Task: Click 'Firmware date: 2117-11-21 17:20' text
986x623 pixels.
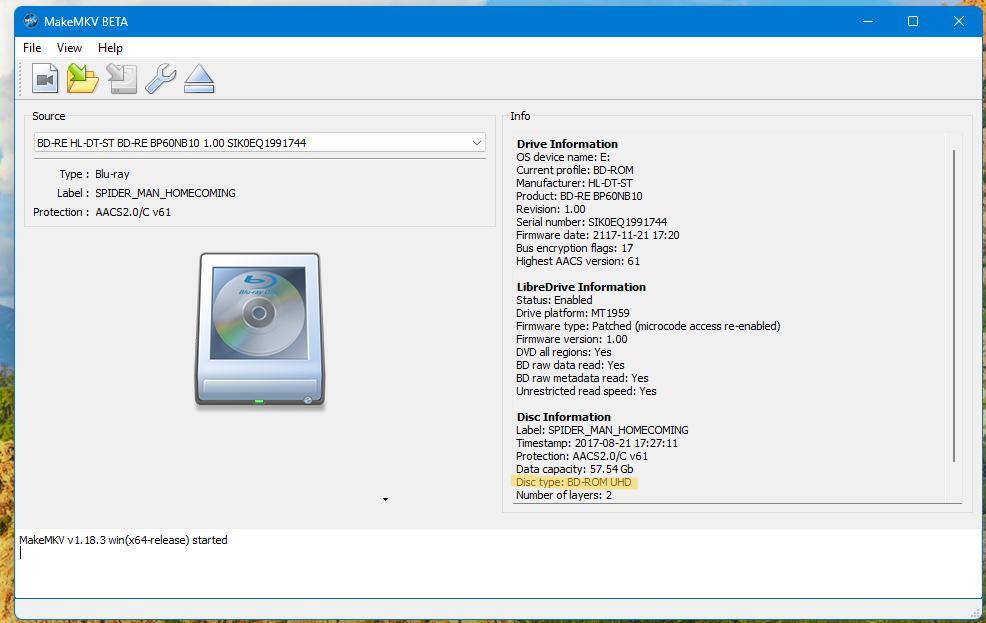Action: 597,235
